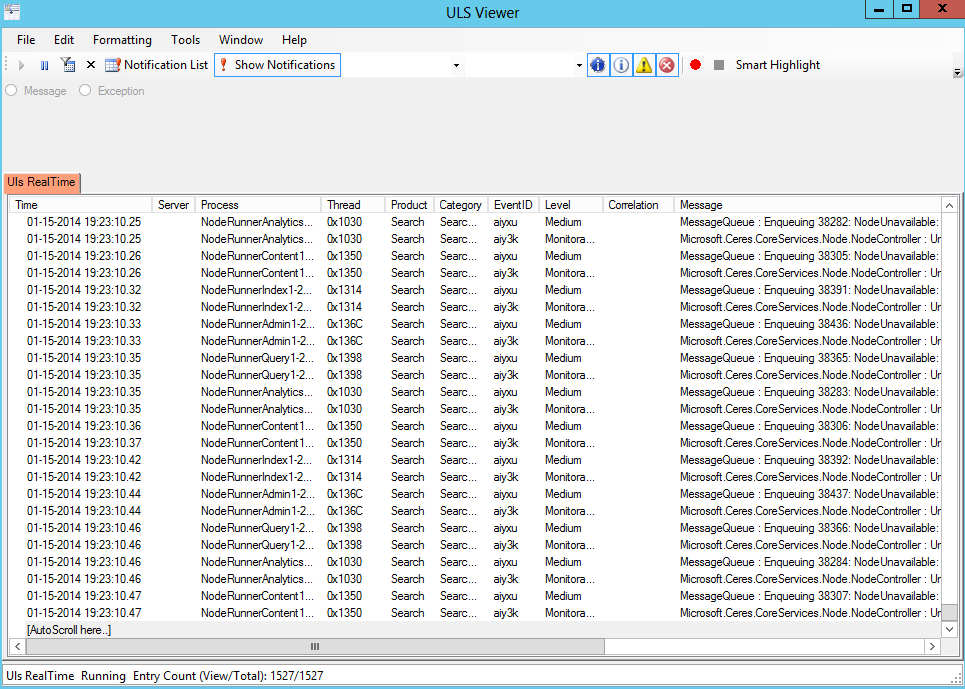Image resolution: width=965 pixels, height=689 pixels.
Task: Sort by the Level column header
Action: click(x=571, y=205)
